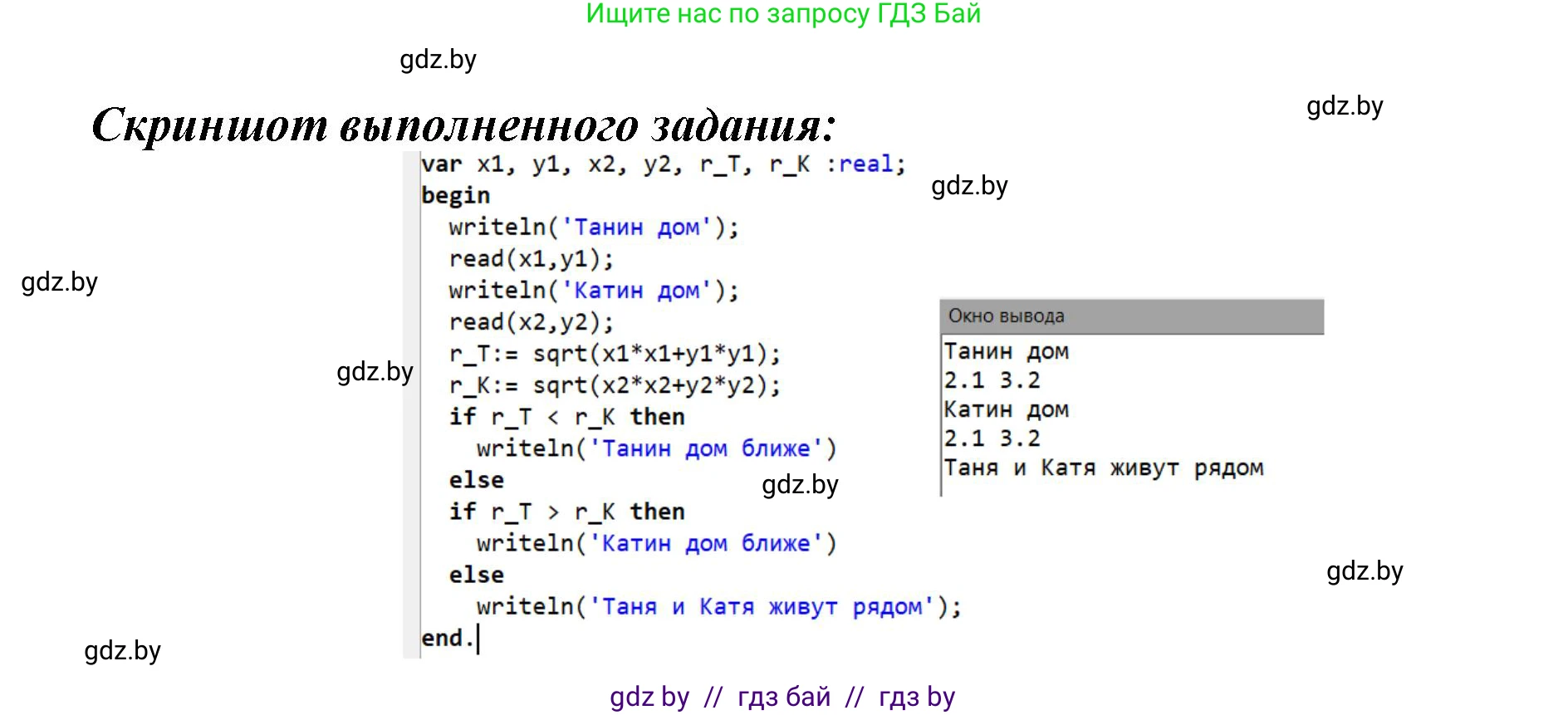Click the 'real' type keyword in the declaration
This screenshot has height=715, width=1568.
click(865, 164)
